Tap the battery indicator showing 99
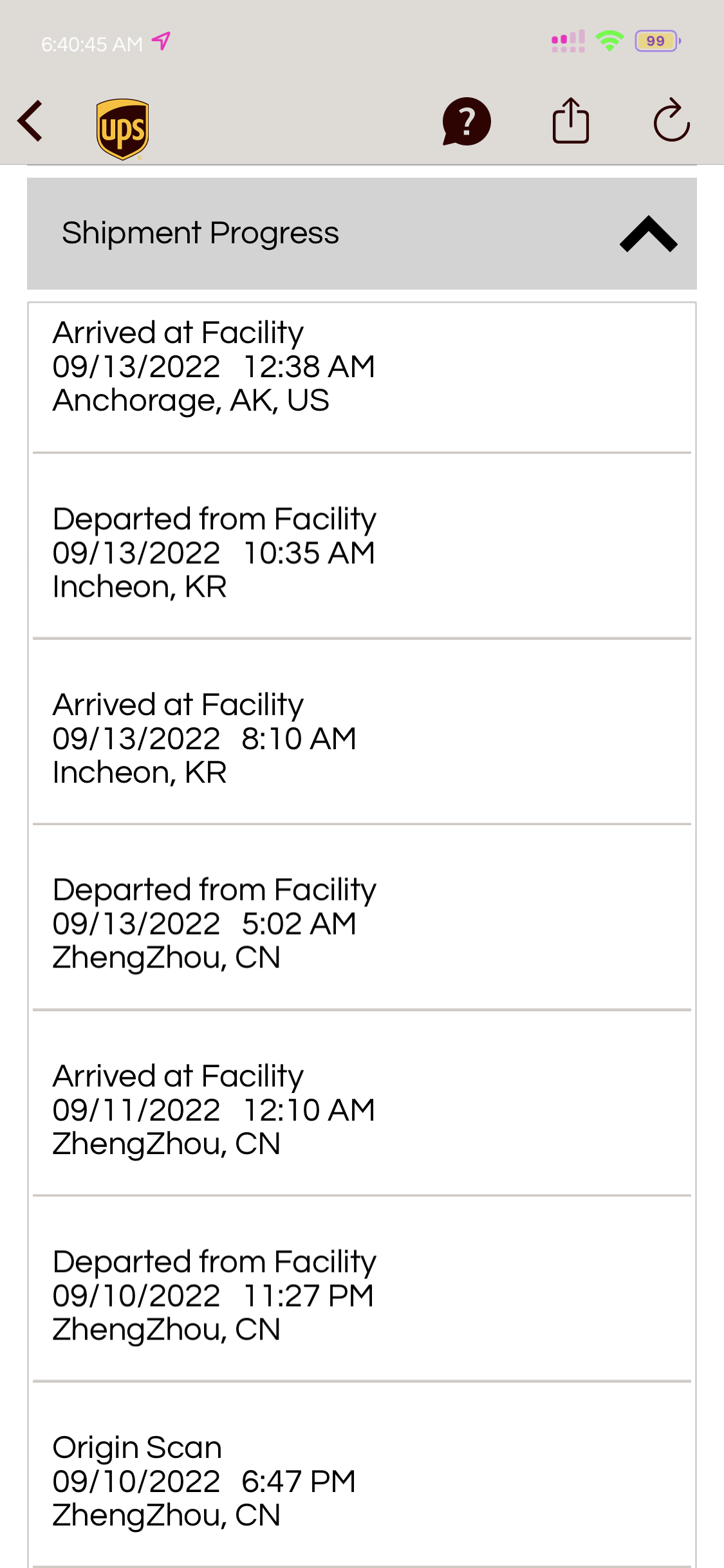724x1568 pixels. (x=657, y=41)
